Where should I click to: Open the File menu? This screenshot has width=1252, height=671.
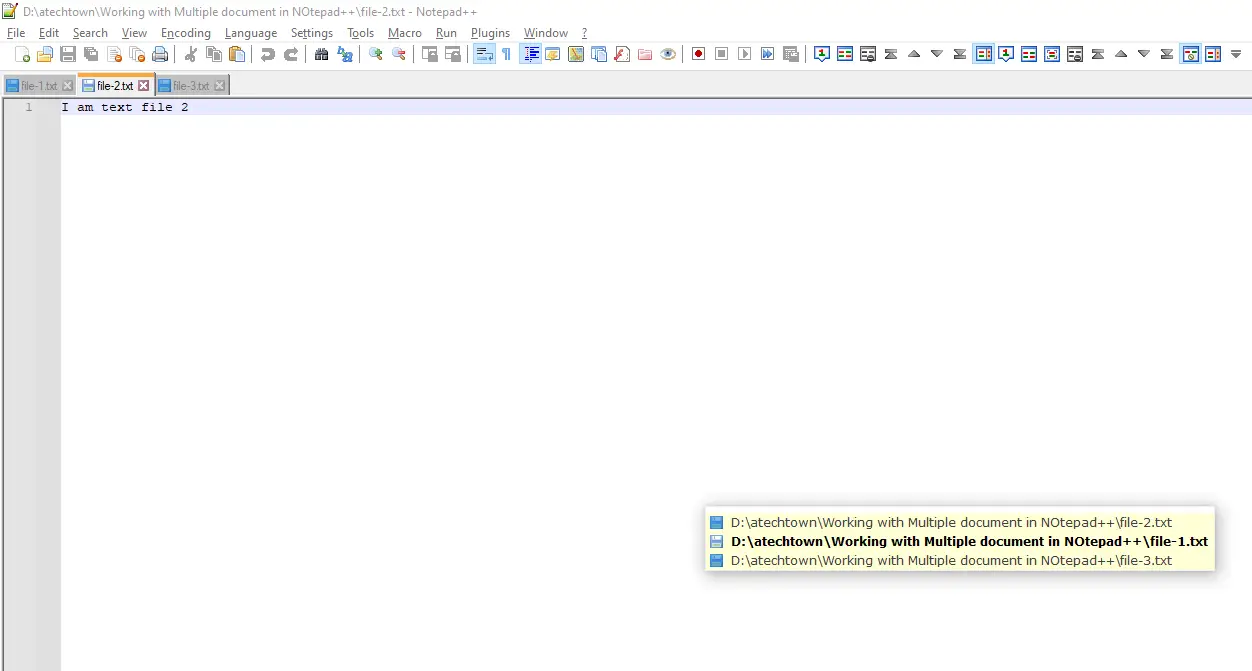(15, 33)
